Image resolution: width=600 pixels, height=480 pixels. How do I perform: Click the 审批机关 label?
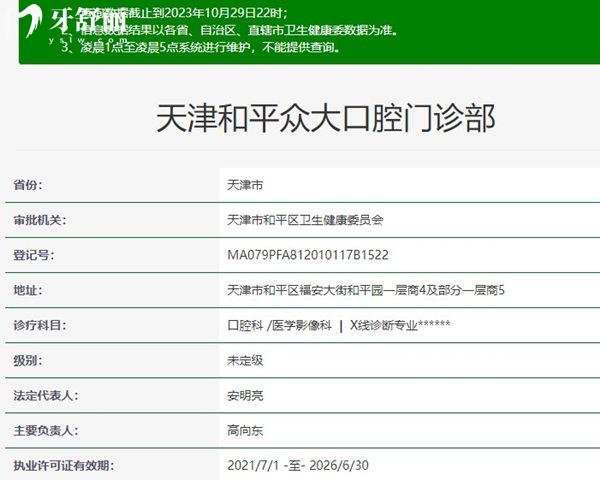[40, 220]
